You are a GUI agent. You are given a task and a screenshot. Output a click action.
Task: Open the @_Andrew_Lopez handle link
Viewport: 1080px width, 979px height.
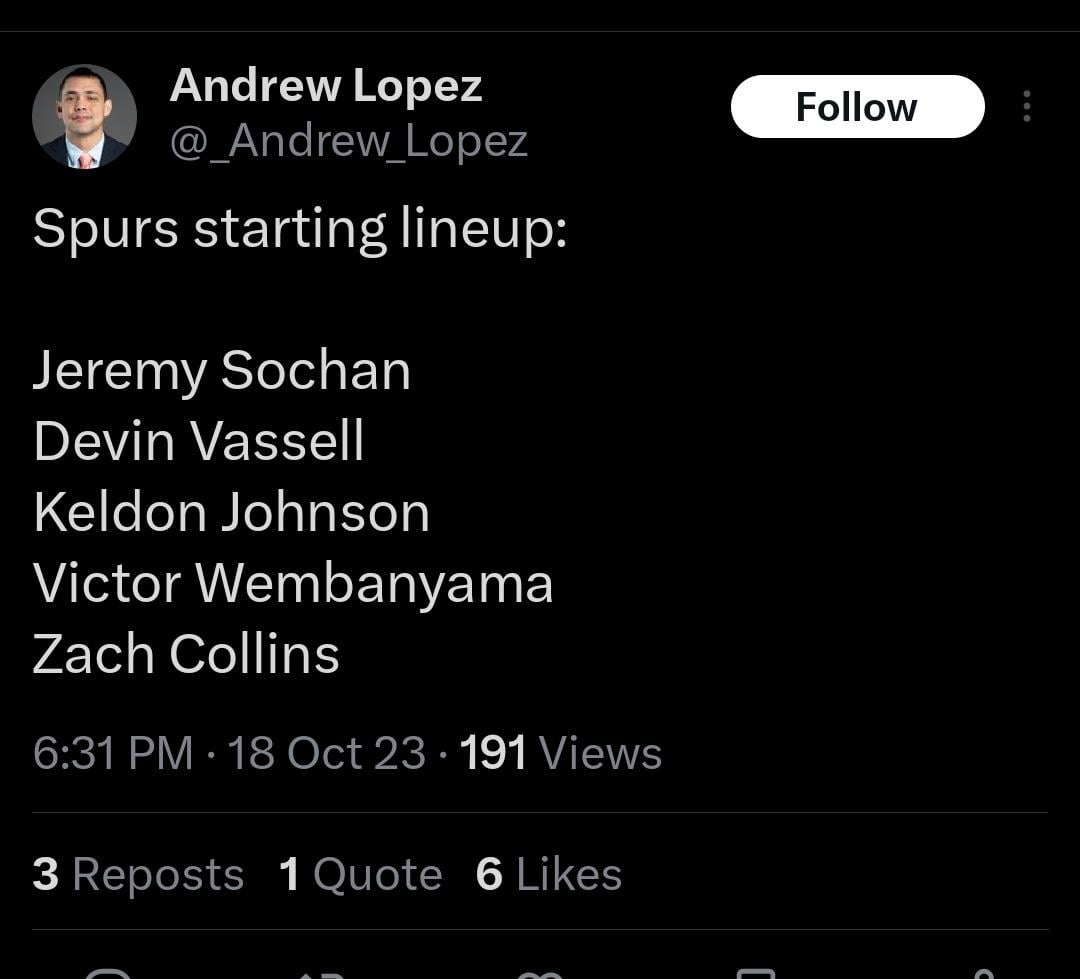click(348, 141)
